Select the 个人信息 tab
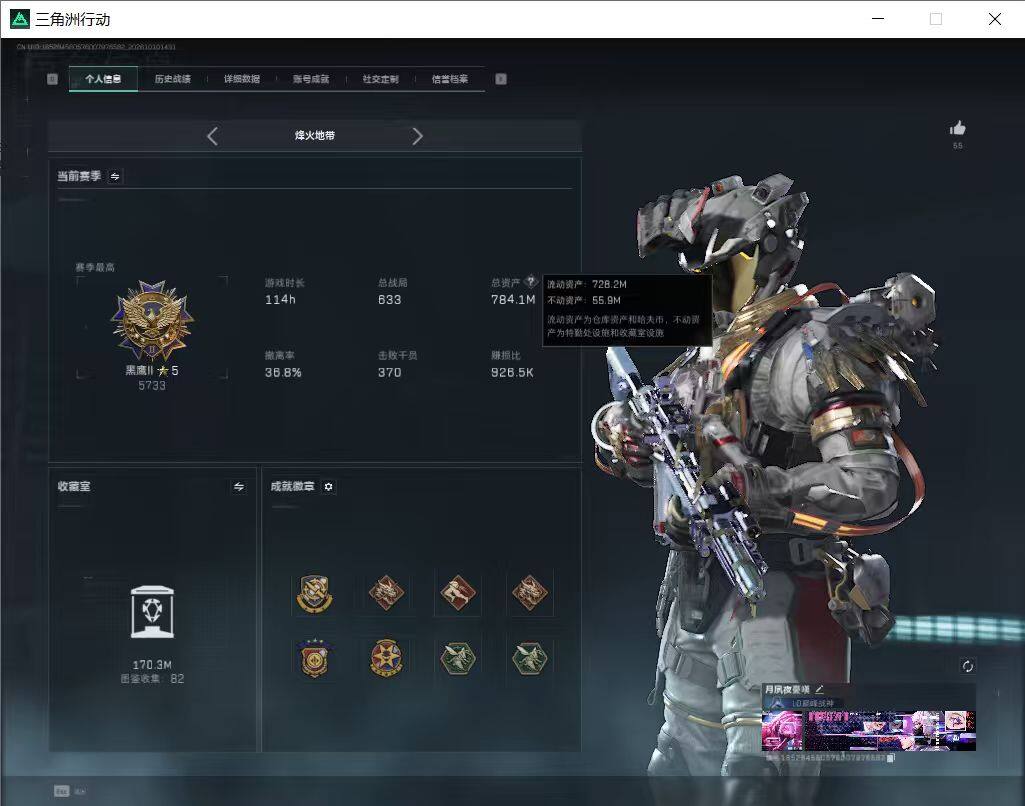1025x806 pixels. coord(103,79)
